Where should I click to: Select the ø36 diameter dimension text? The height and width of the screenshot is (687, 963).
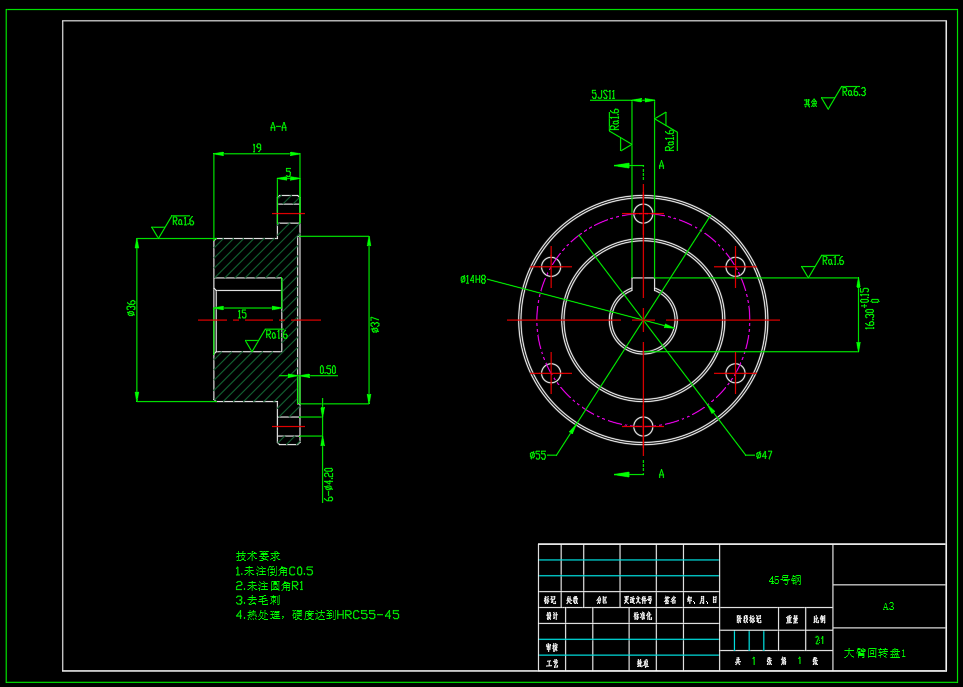coord(131,308)
